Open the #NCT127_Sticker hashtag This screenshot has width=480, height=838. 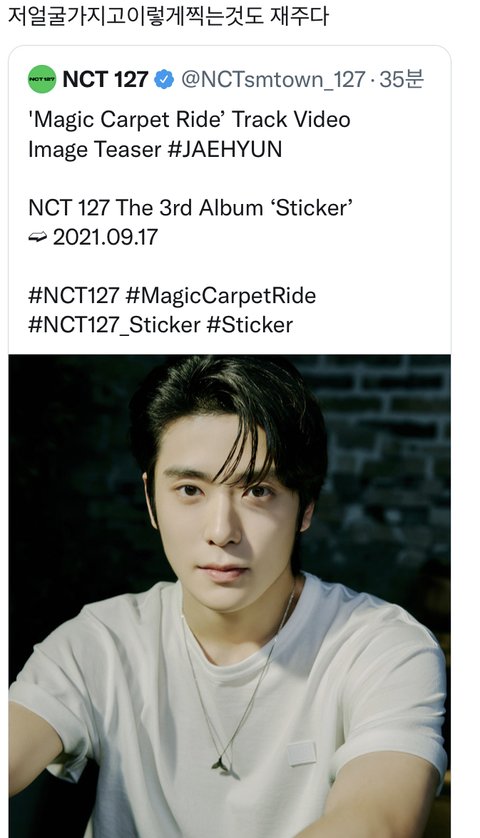114,325
